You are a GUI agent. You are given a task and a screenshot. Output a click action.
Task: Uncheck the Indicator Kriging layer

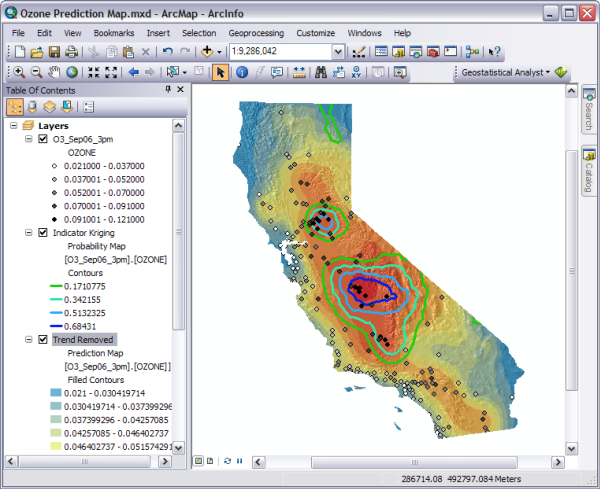(x=42, y=232)
